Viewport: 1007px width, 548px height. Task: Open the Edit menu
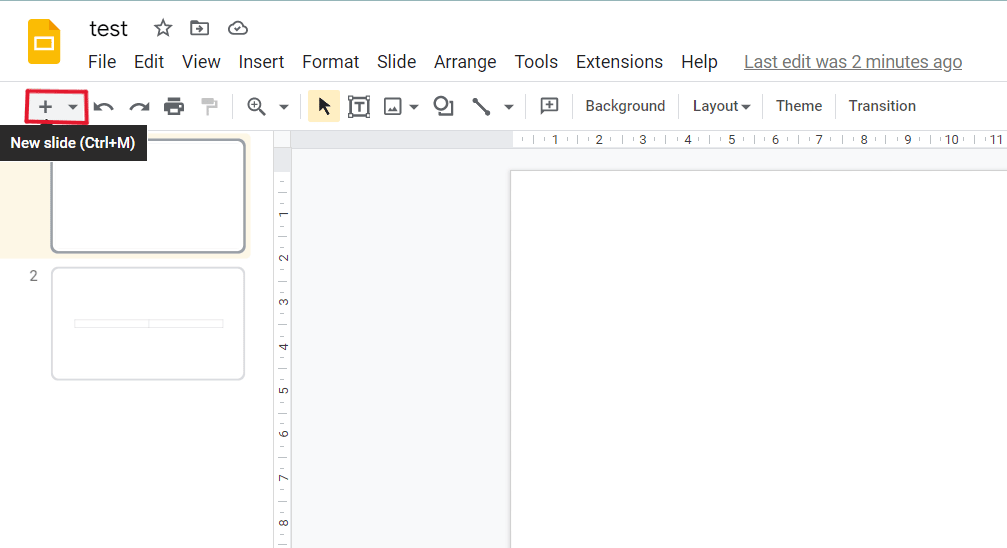pyautogui.click(x=149, y=62)
